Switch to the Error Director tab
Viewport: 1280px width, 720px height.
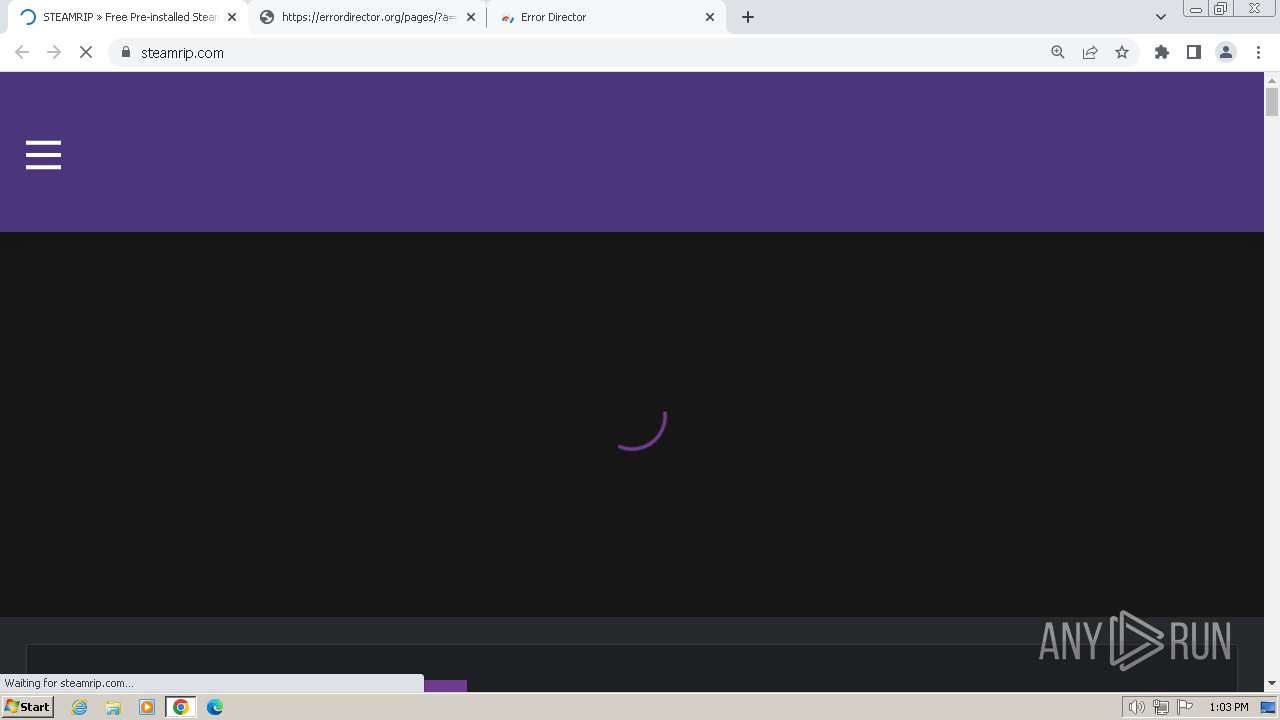tap(606, 17)
